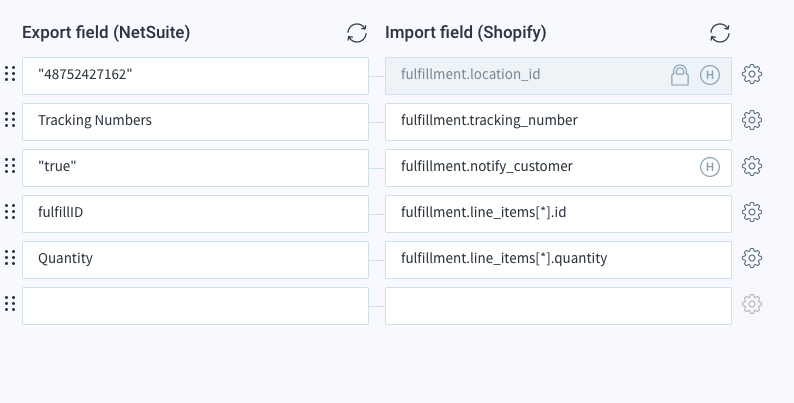The image size is (794, 403).
Task: Click hard-coded H badge in fulfillment.notify_customer field
Action: tap(709, 167)
